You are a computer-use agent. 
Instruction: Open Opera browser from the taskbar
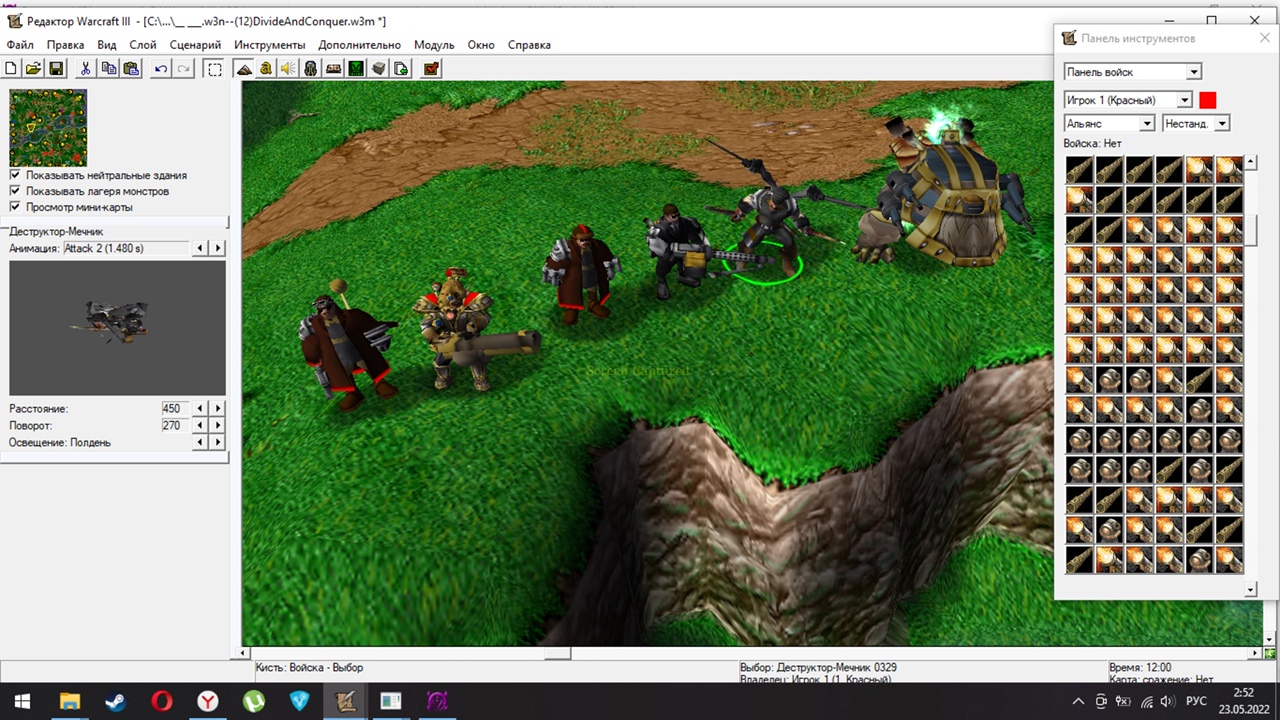click(x=161, y=701)
